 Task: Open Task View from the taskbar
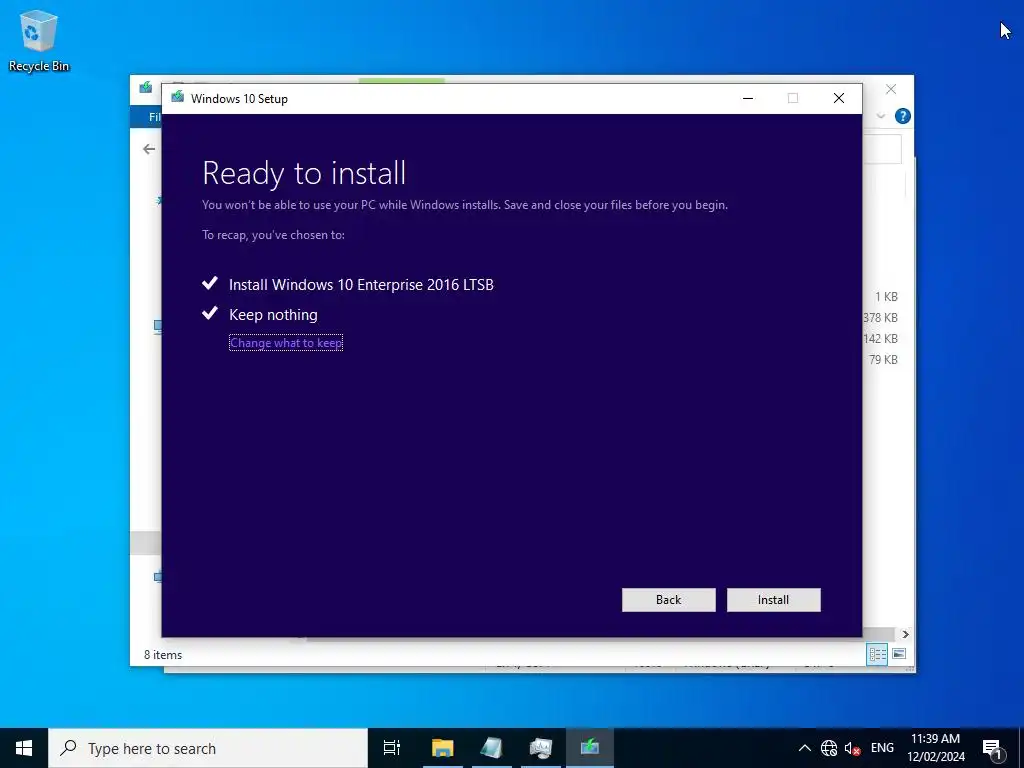pos(392,748)
